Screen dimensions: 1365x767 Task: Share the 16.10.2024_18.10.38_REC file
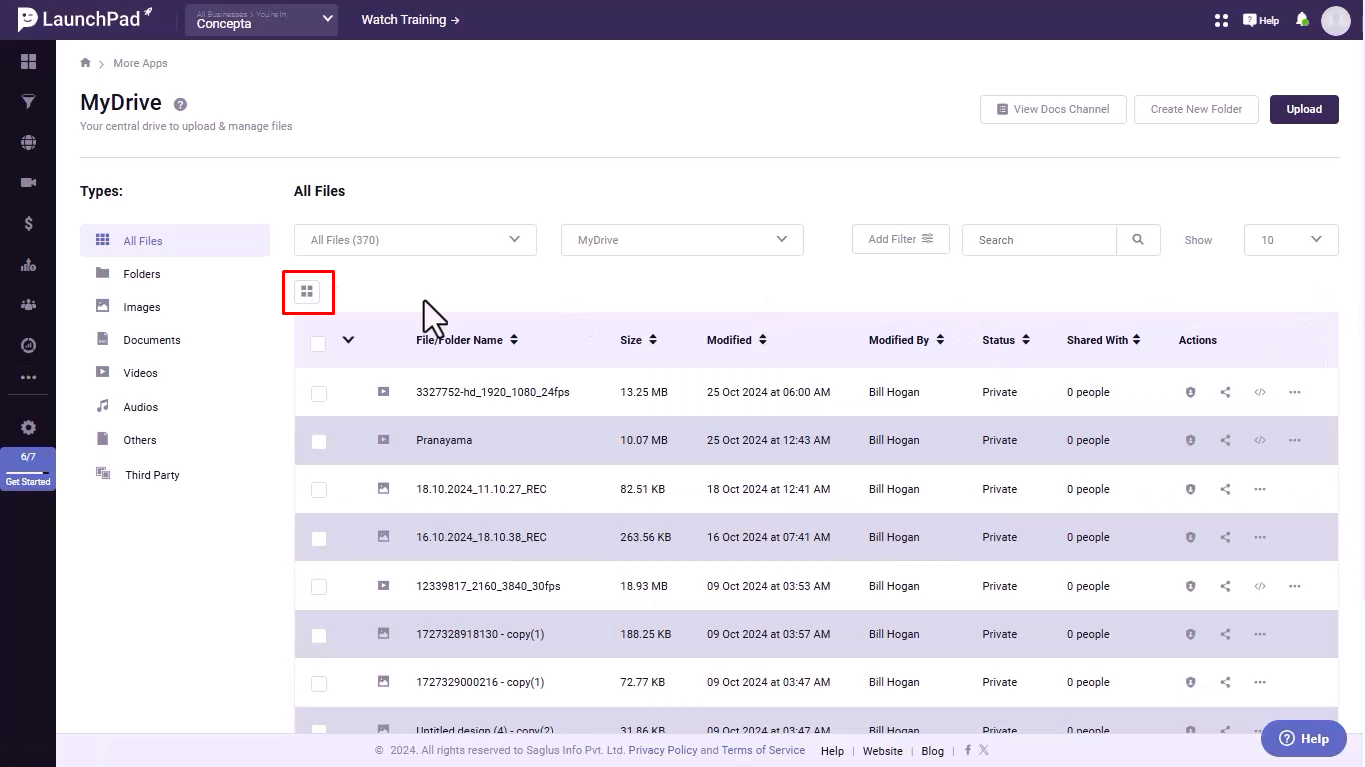point(1225,537)
